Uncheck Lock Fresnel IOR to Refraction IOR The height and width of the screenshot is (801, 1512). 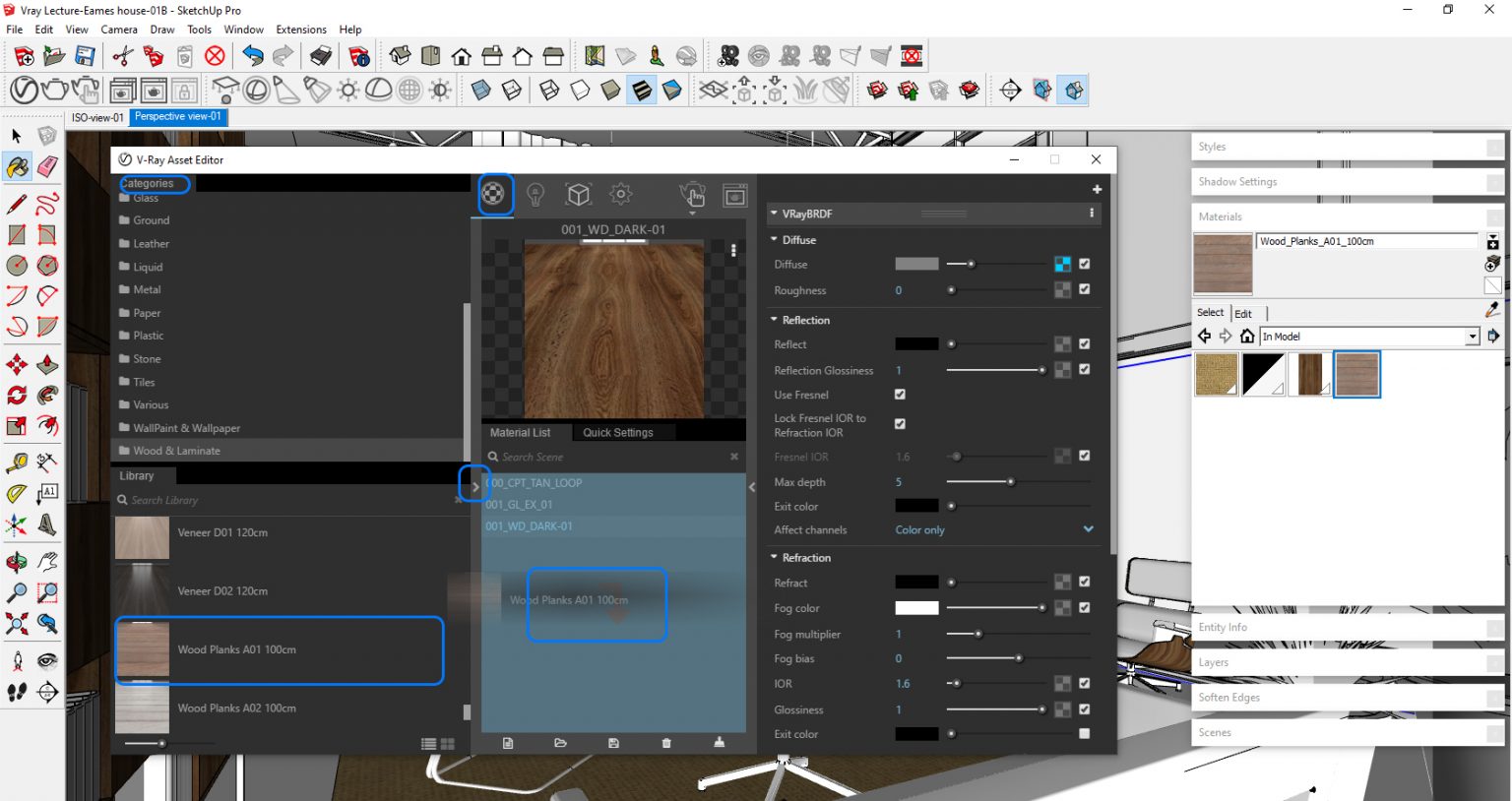click(x=899, y=423)
